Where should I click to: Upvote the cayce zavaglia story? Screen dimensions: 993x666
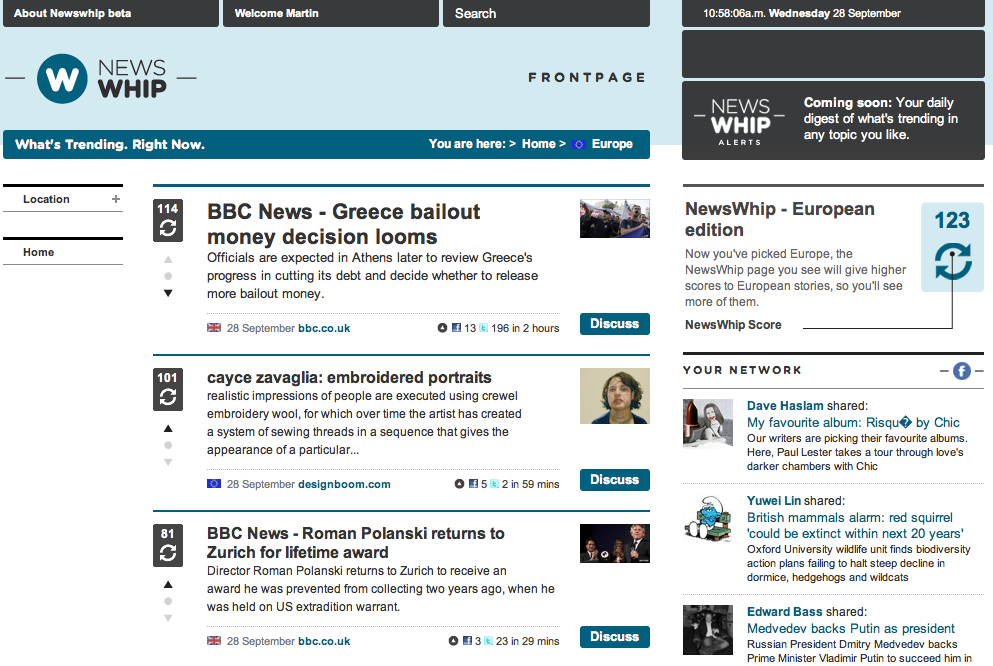pos(168,429)
